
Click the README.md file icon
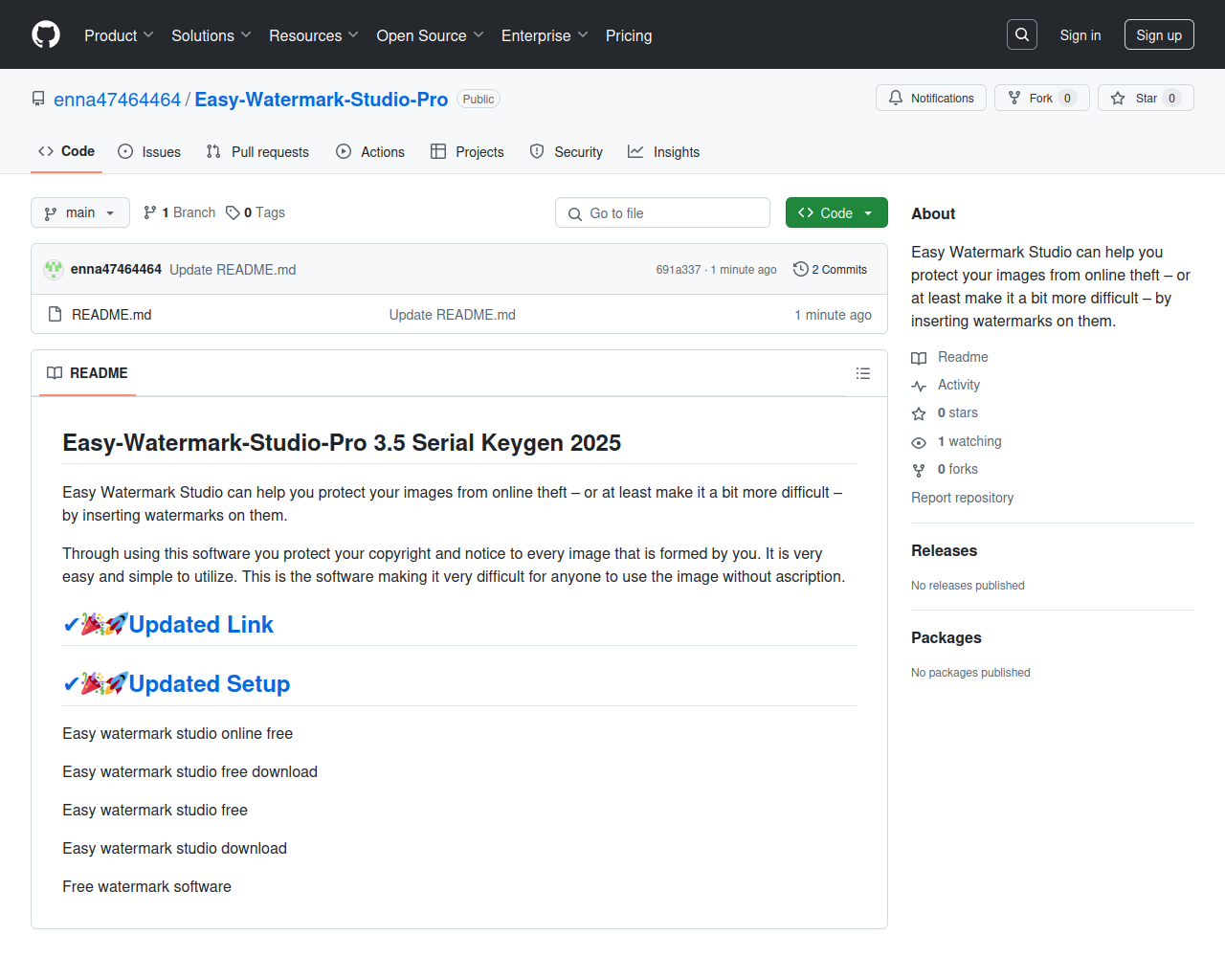click(x=55, y=315)
